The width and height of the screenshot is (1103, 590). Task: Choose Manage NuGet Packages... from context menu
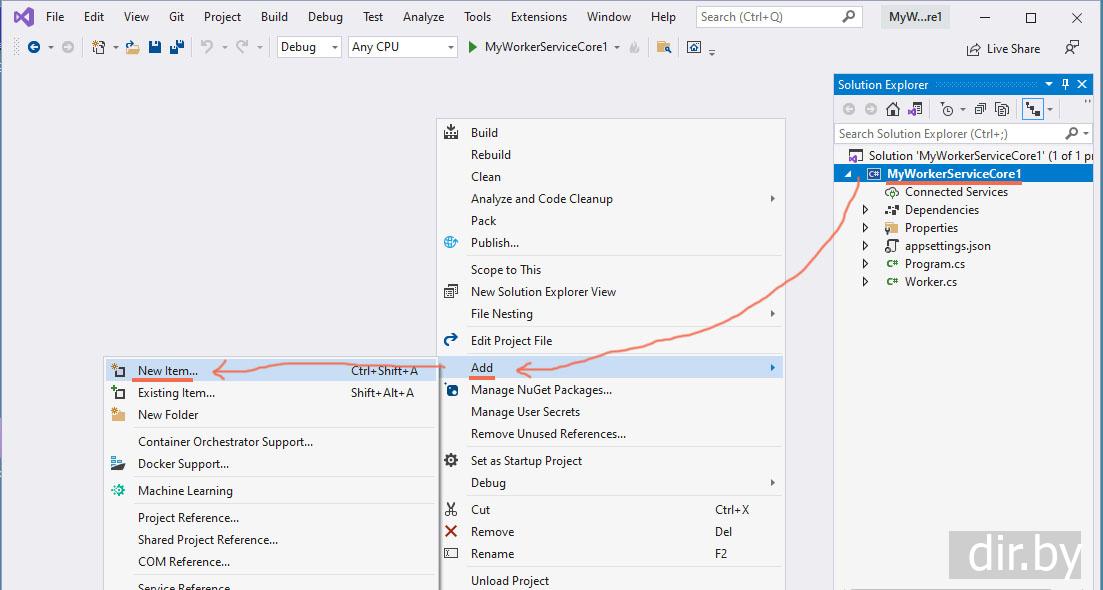tap(541, 390)
